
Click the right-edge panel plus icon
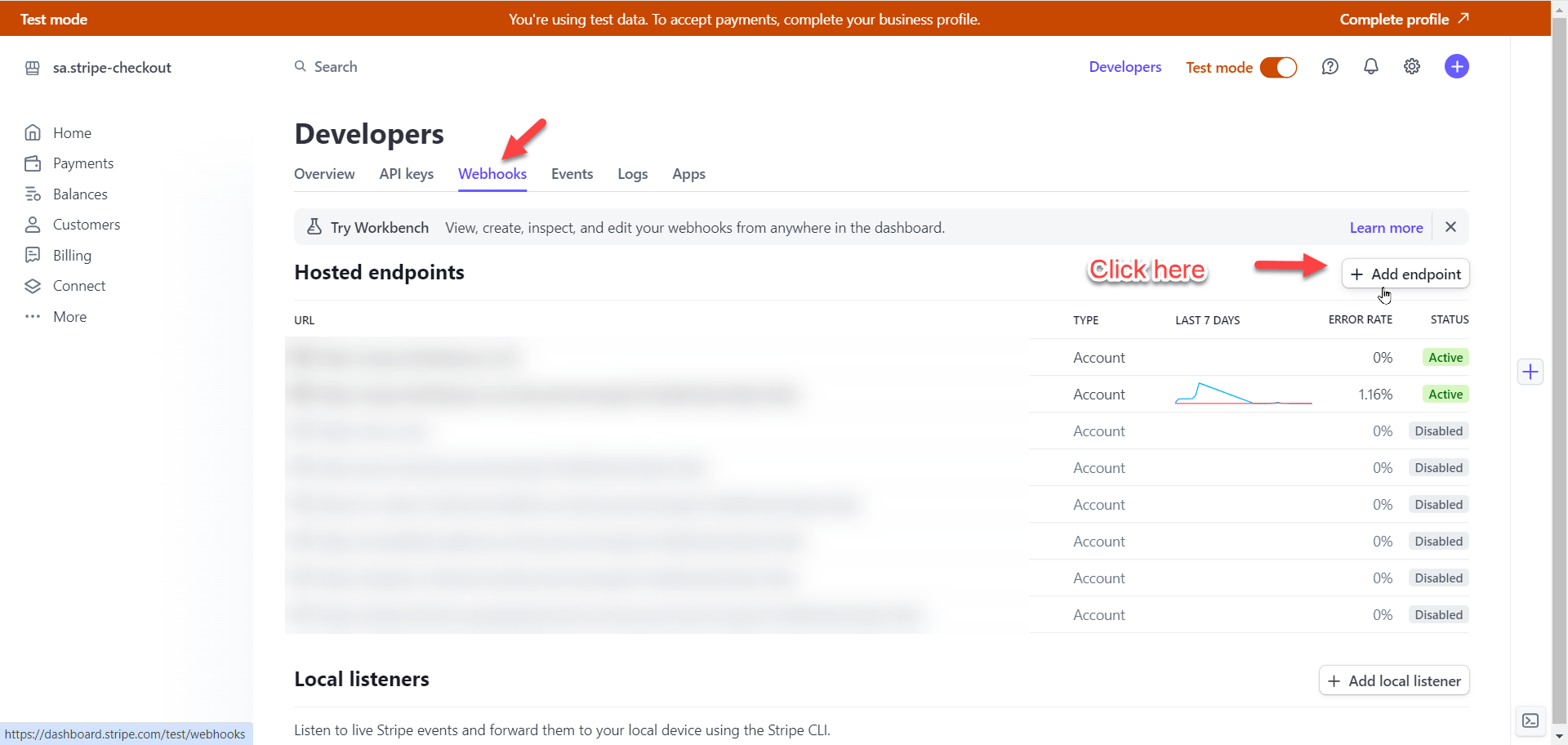(1530, 372)
